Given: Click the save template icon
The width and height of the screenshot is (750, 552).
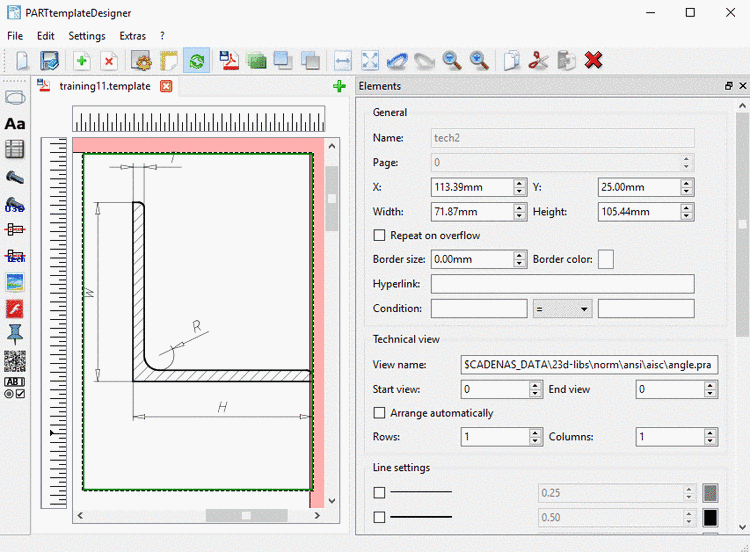Looking at the screenshot, I should [x=50, y=60].
